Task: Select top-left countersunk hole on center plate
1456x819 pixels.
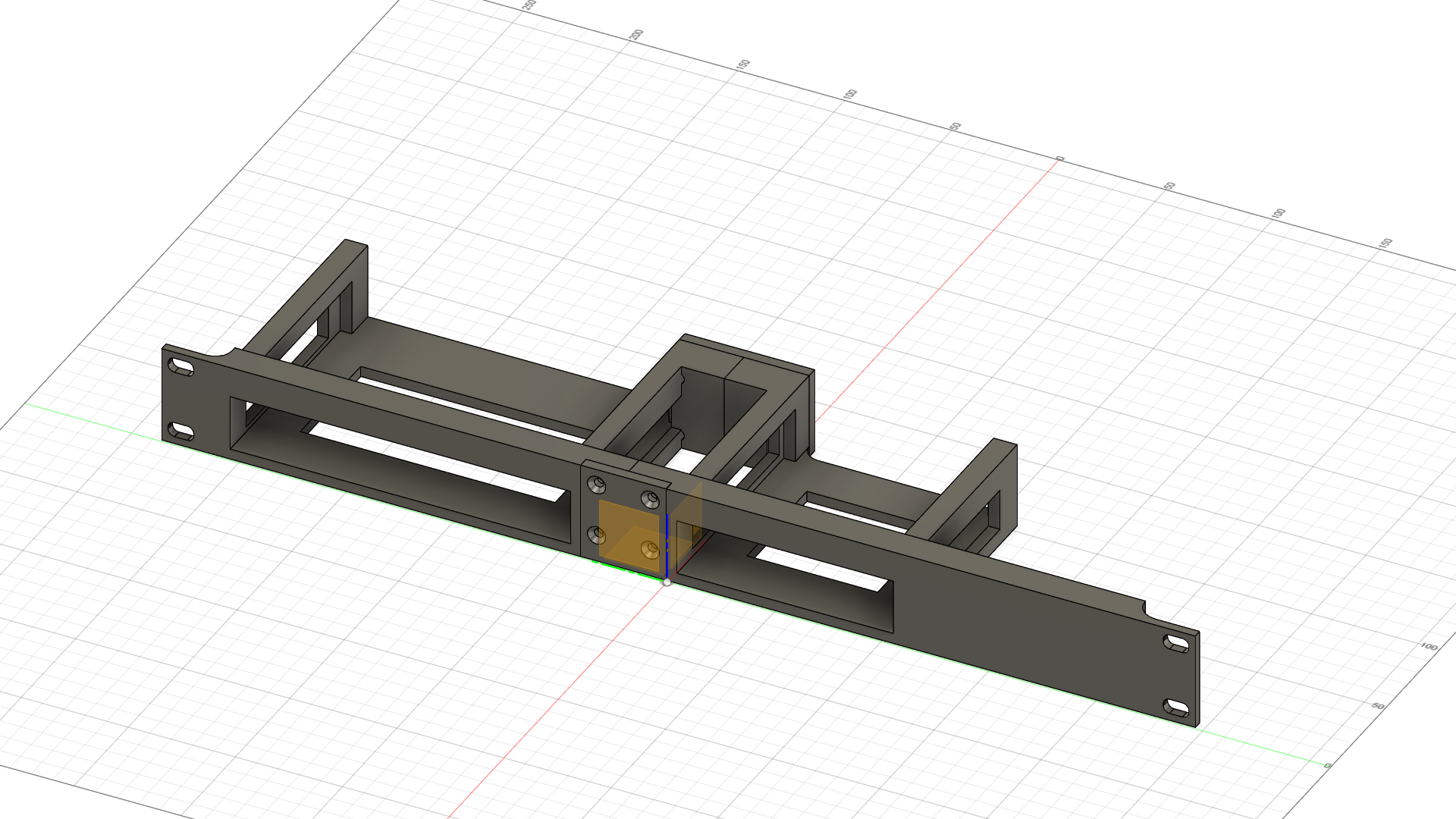Action: (598, 484)
